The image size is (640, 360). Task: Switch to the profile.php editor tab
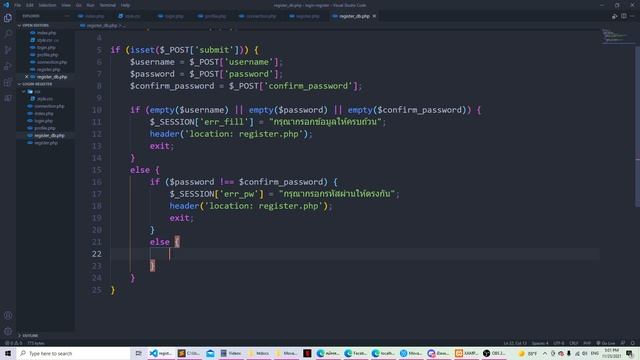tap(214, 16)
